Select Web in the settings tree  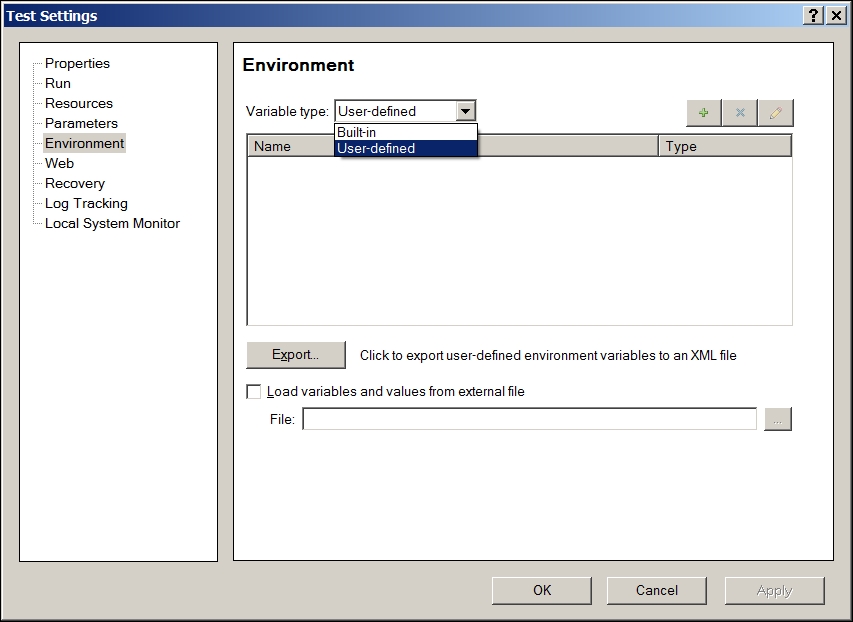coord(59,163)
